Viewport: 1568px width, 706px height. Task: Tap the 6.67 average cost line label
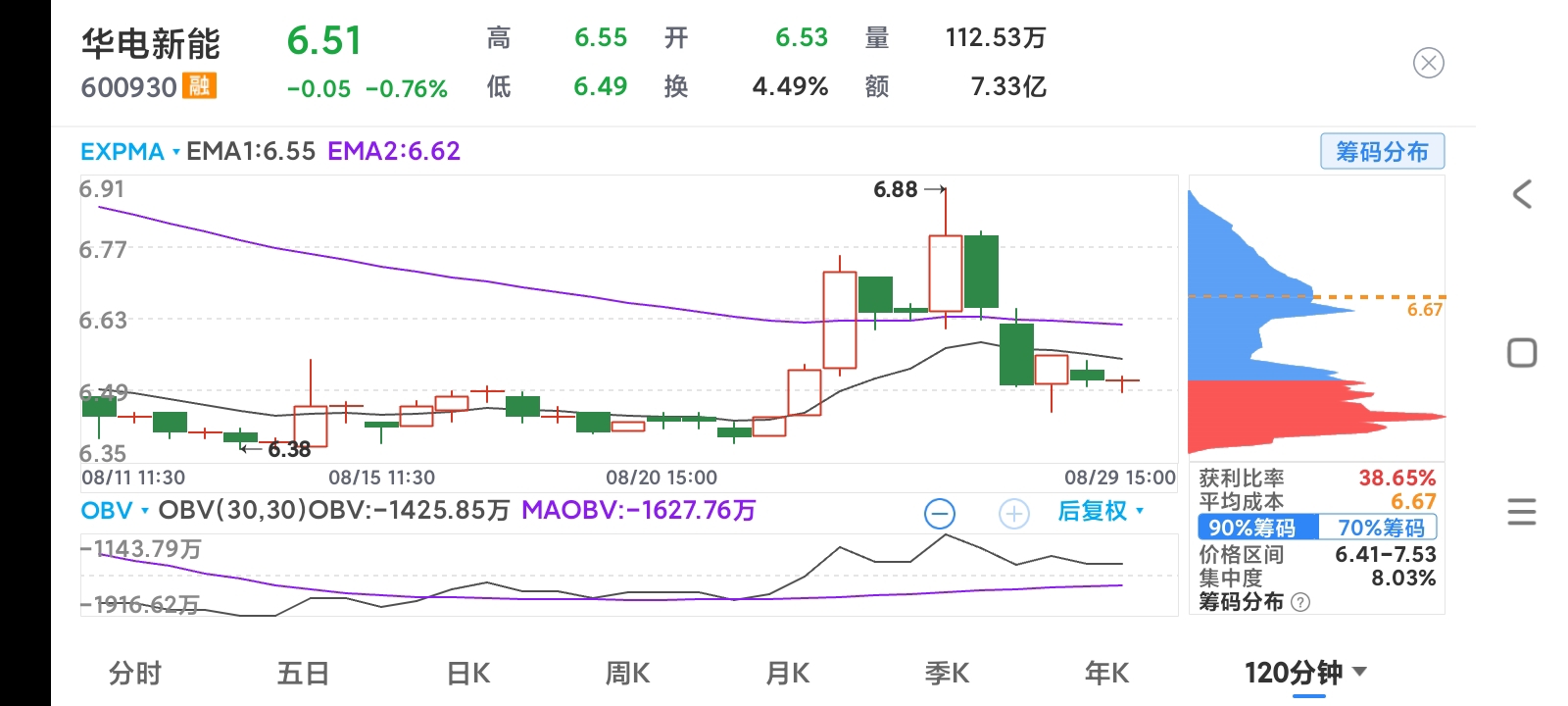(x=1425, y=310)
